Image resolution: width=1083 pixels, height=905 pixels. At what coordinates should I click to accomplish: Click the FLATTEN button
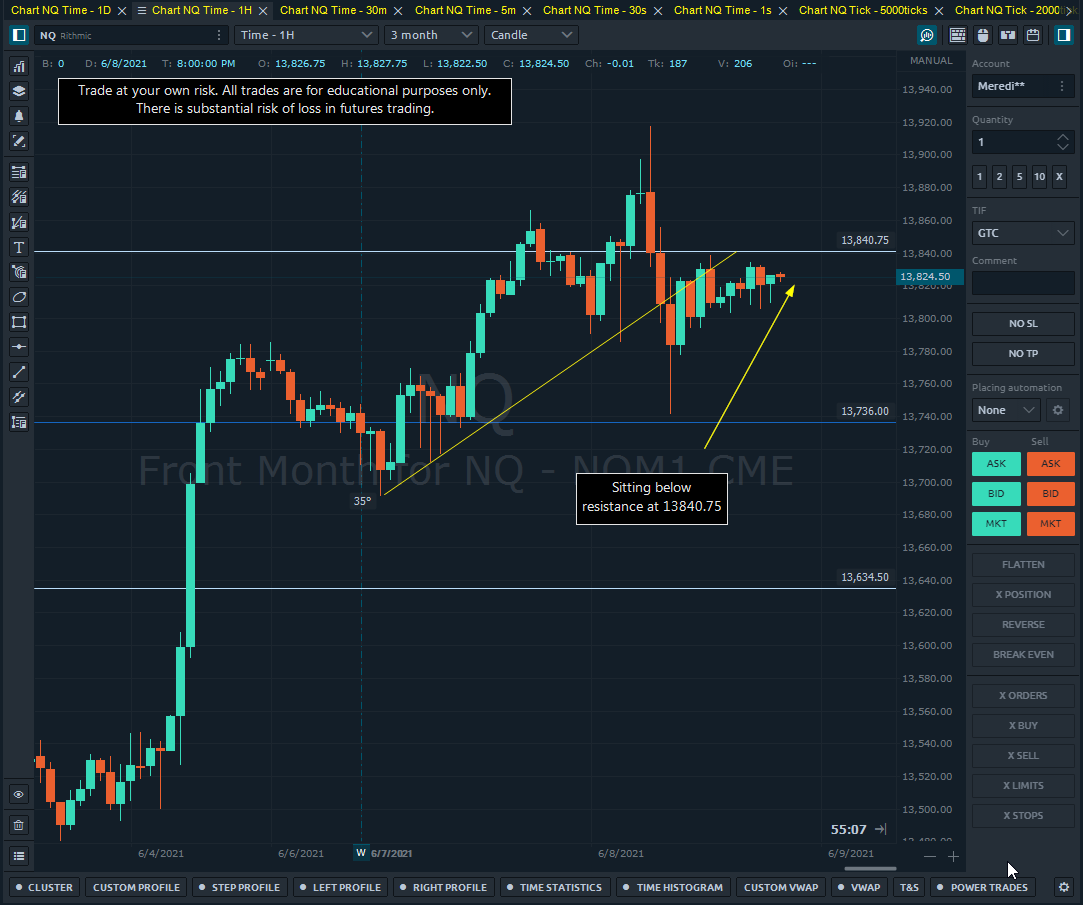tap(1023, 564)
